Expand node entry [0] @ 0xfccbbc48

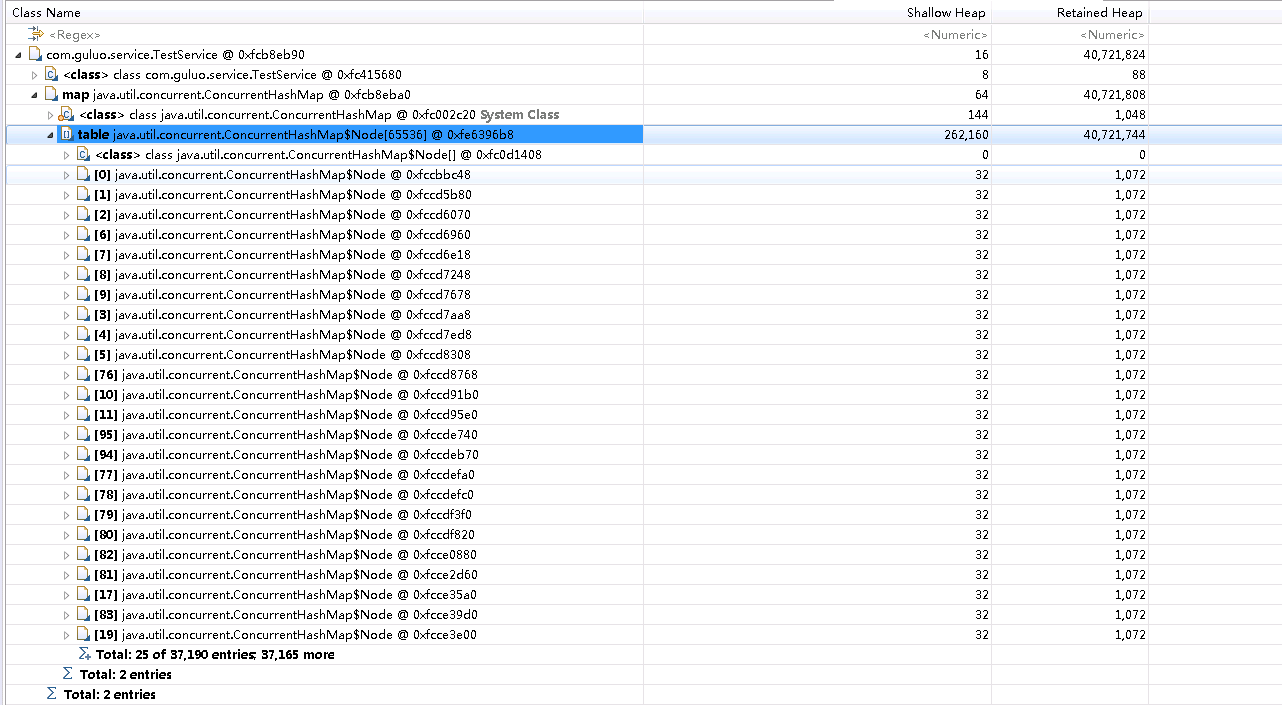pos(67,175)
